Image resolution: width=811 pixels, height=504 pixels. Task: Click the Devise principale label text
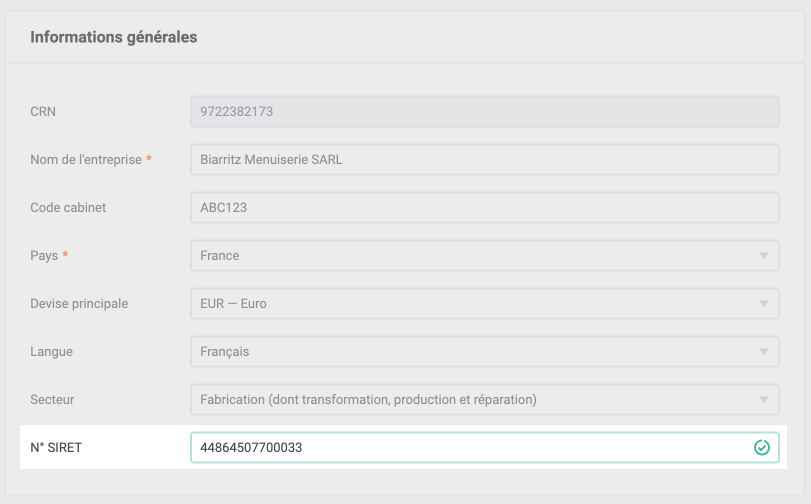click(x=79, y=304)
